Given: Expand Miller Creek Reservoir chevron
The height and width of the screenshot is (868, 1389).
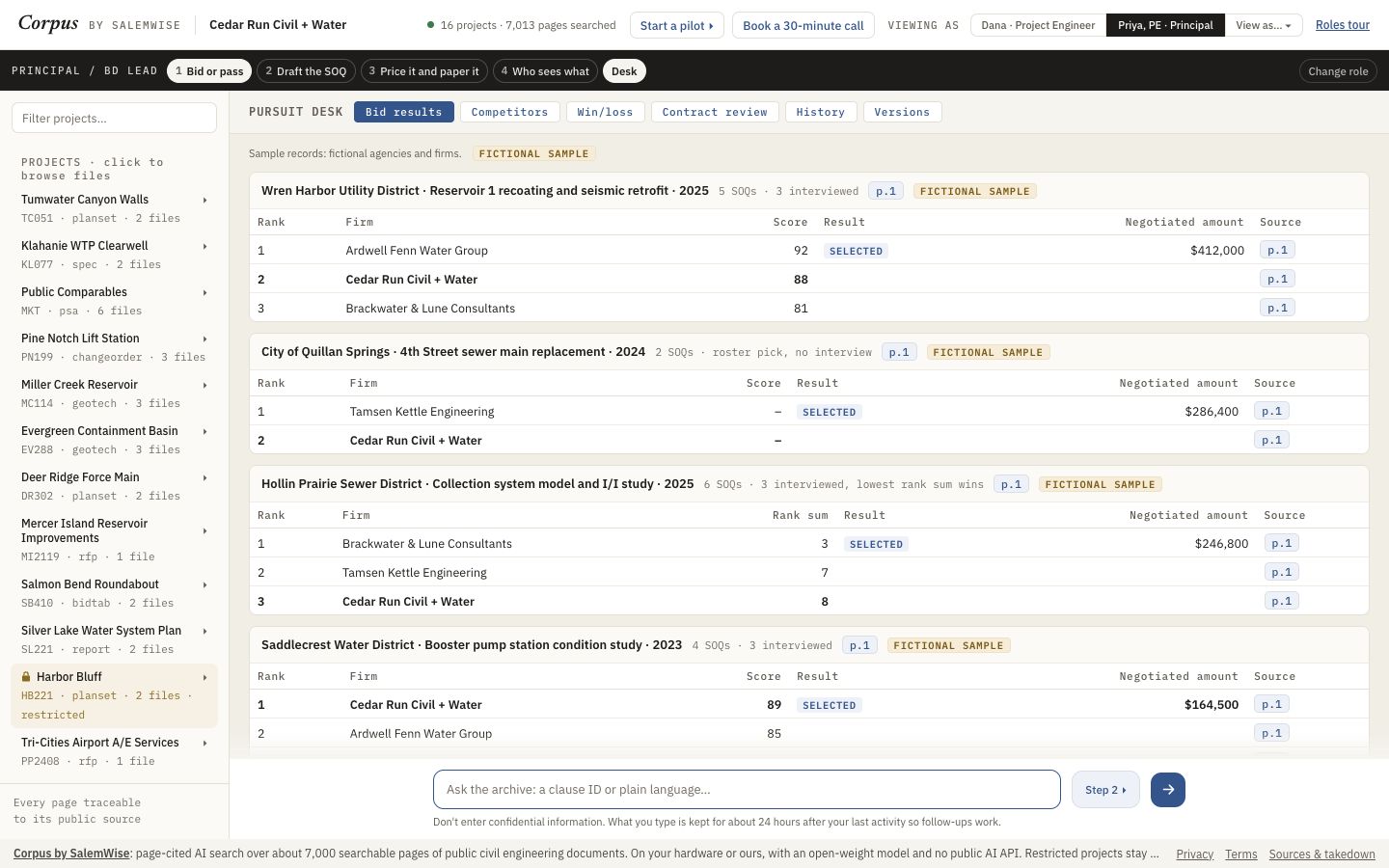Looking at the screenshot, I should click(x=204, y=385).
